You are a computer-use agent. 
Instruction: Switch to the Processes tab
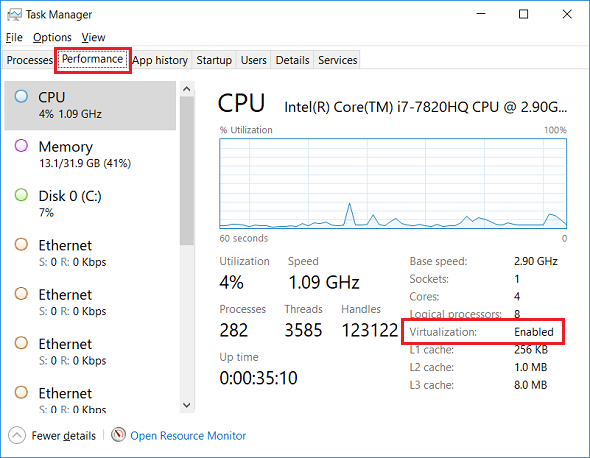point(29,60)
